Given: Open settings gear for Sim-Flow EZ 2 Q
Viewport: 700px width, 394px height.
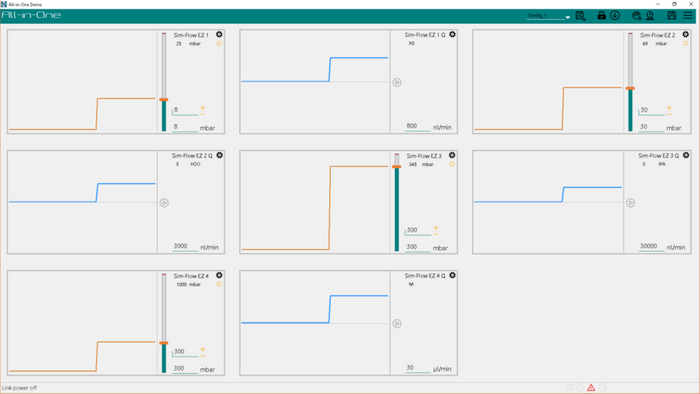Looking at the screenshot, I should tap(220, 155).
